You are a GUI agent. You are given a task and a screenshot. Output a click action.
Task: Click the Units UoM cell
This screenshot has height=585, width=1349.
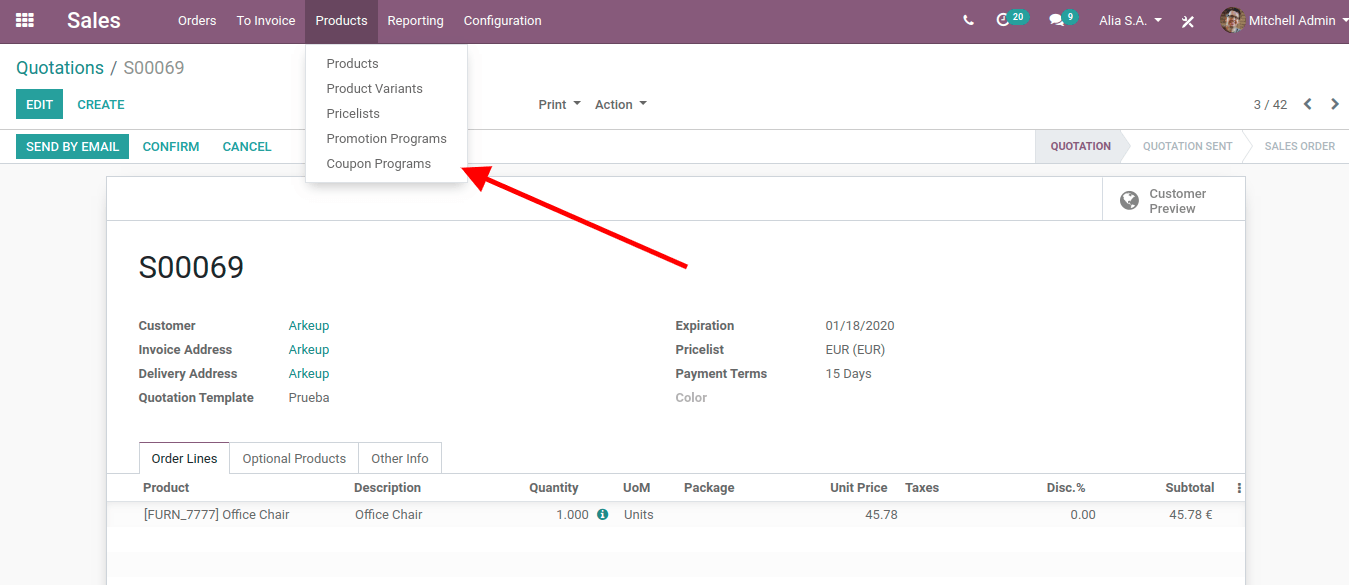(x=639, y=515)
